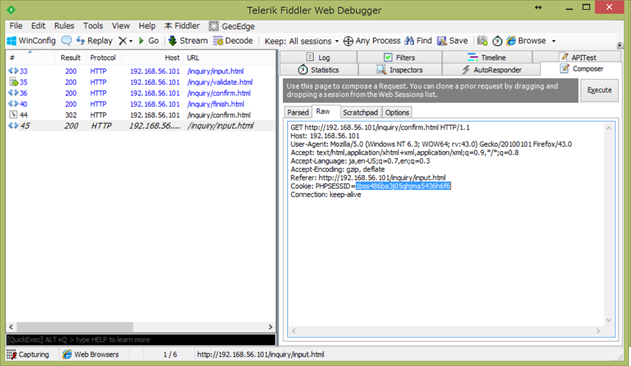
Task: Open the Scratchpad sub-tab
Action: [360, 112]
